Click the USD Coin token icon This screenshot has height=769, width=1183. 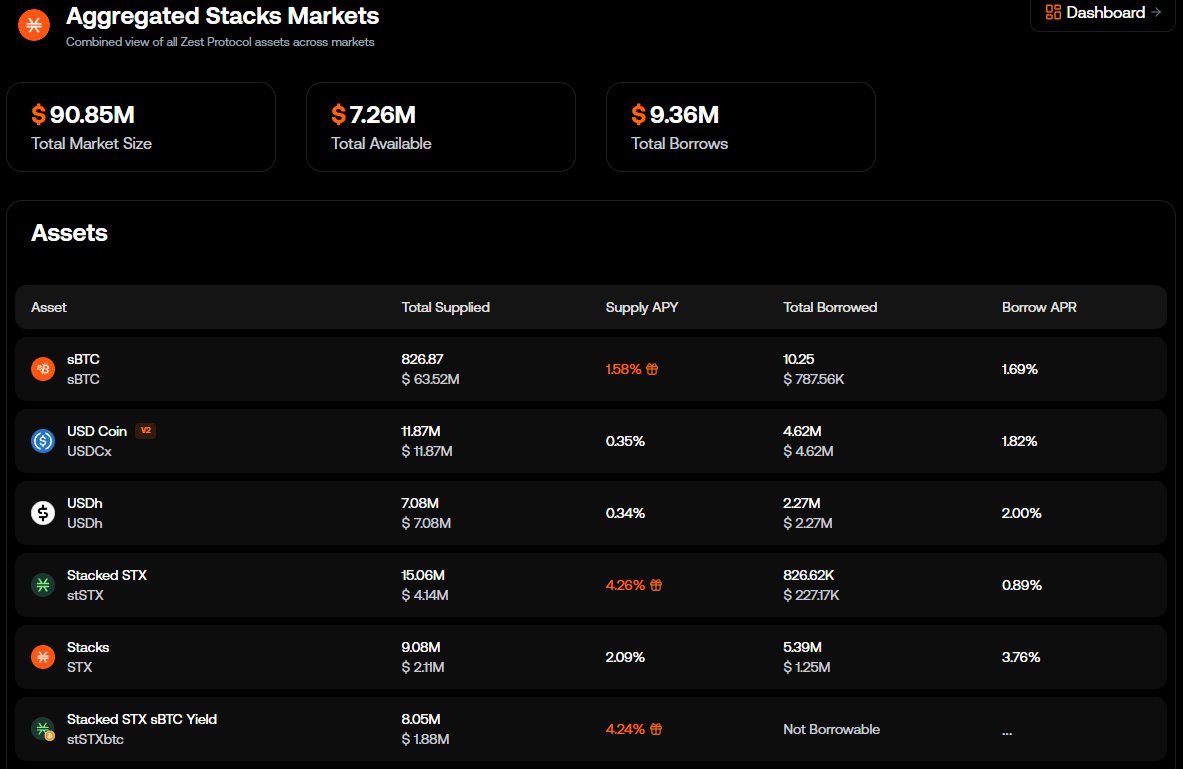[43, 441]
